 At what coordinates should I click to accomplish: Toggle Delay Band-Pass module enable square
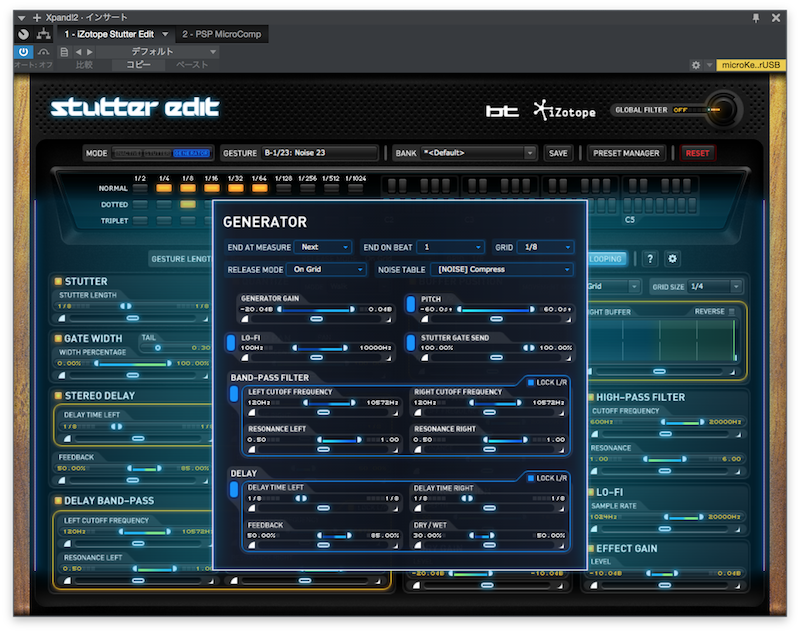tap(58, 500)
